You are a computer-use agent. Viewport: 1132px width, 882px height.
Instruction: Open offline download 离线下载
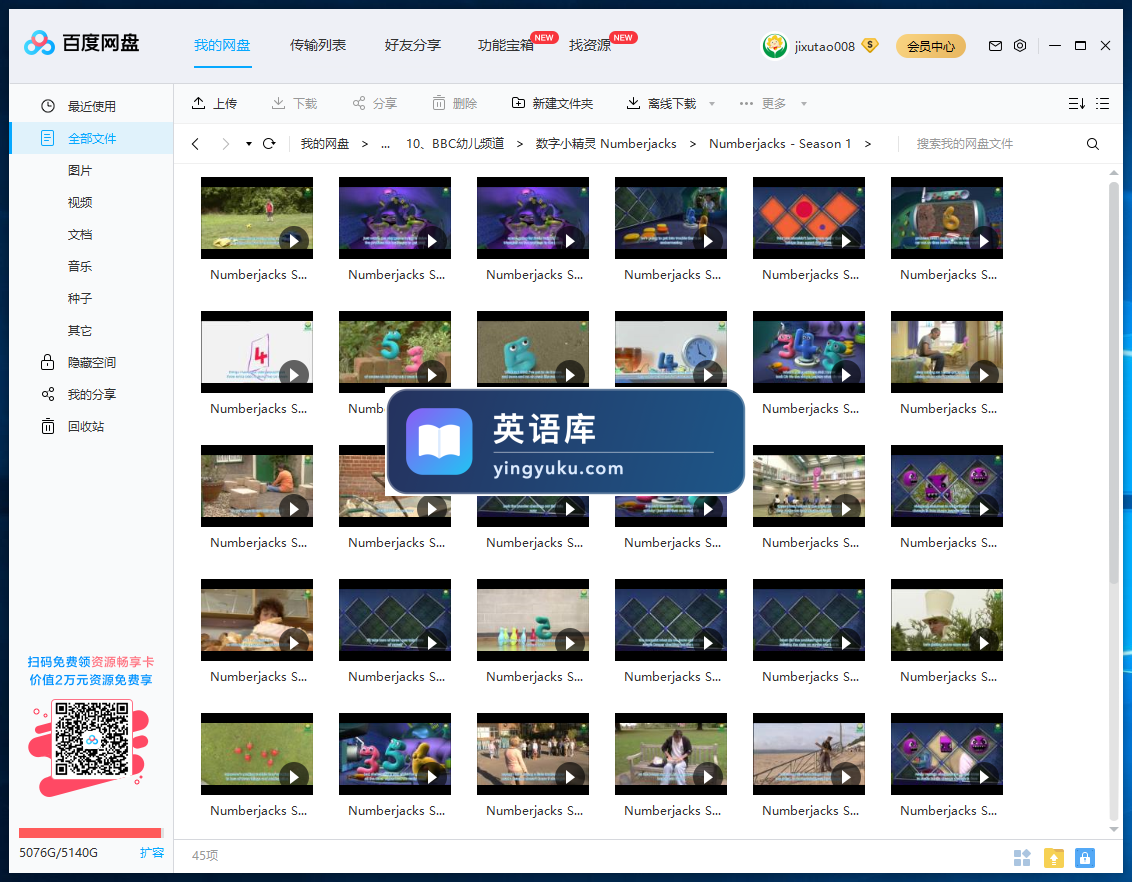tap(661, 104)
